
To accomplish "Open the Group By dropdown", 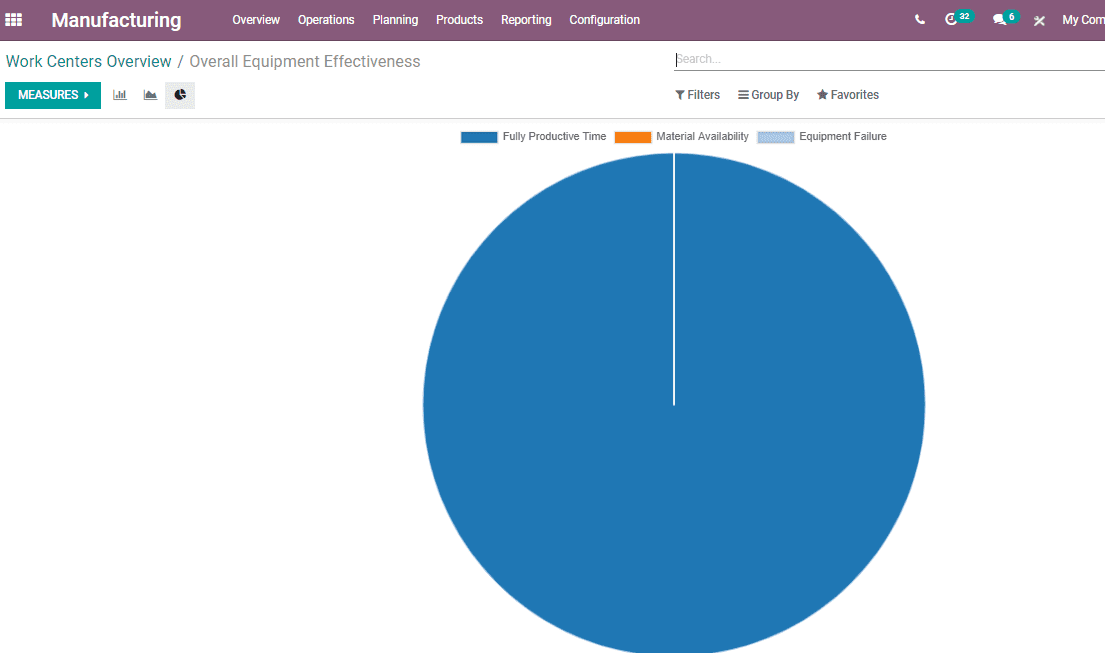I will pyautogui.click(x=768, y=94).
